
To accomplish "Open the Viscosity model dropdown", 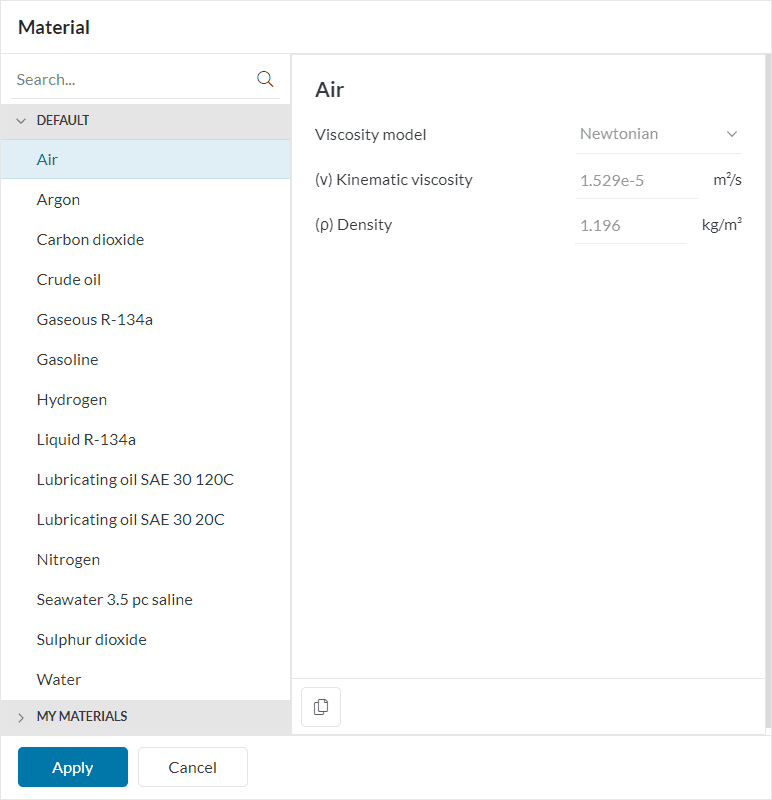I will click(x=660, y=134).
